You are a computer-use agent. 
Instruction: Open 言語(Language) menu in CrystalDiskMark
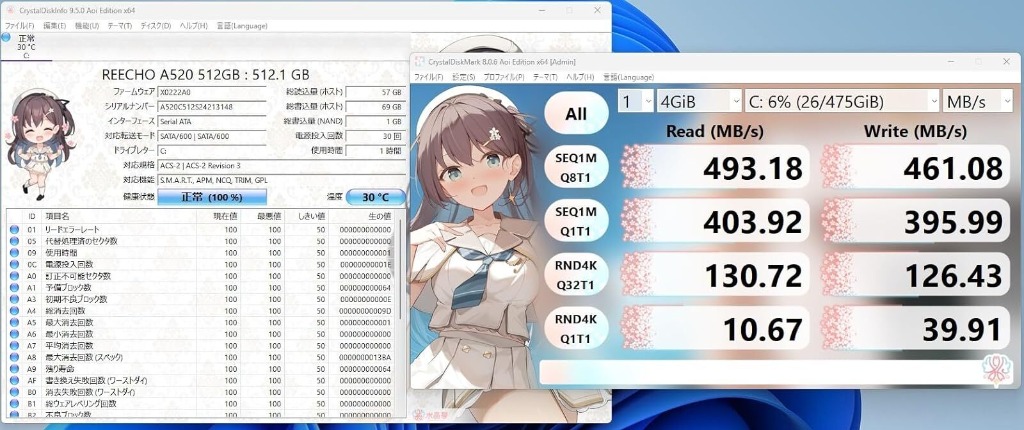click(628, 77)
